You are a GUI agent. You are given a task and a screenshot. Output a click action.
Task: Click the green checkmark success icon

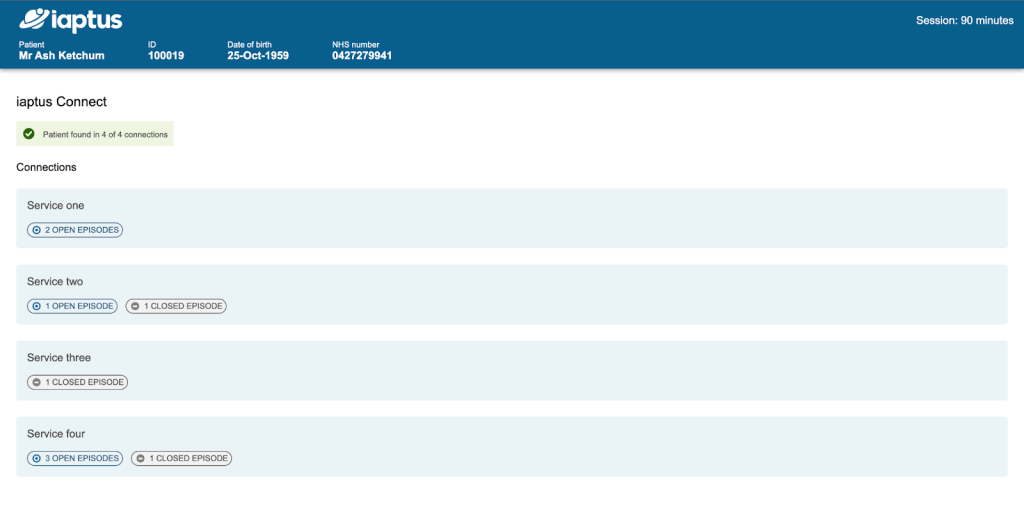tap(29, 134)
